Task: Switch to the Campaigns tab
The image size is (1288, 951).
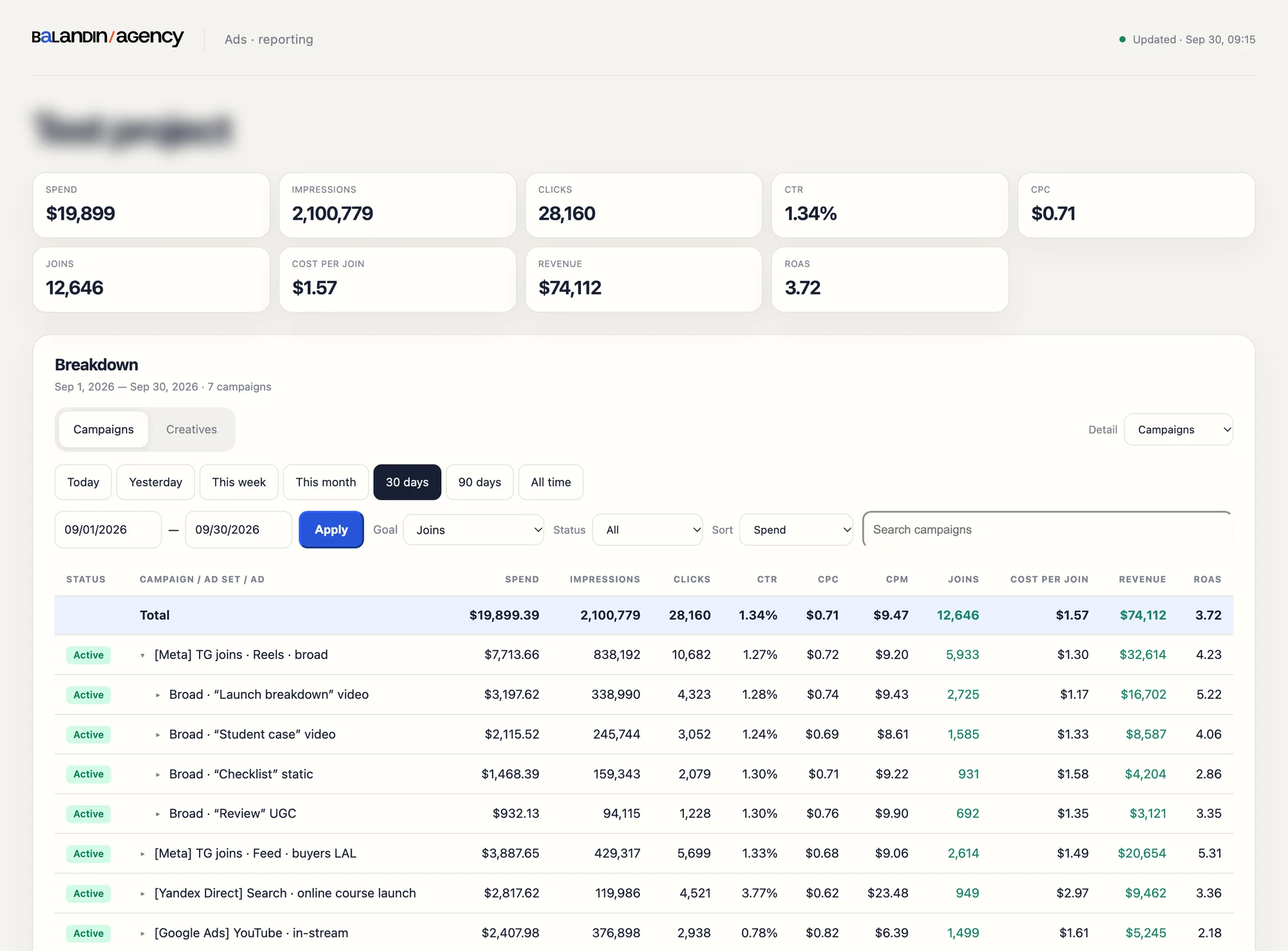Action: 103,430
